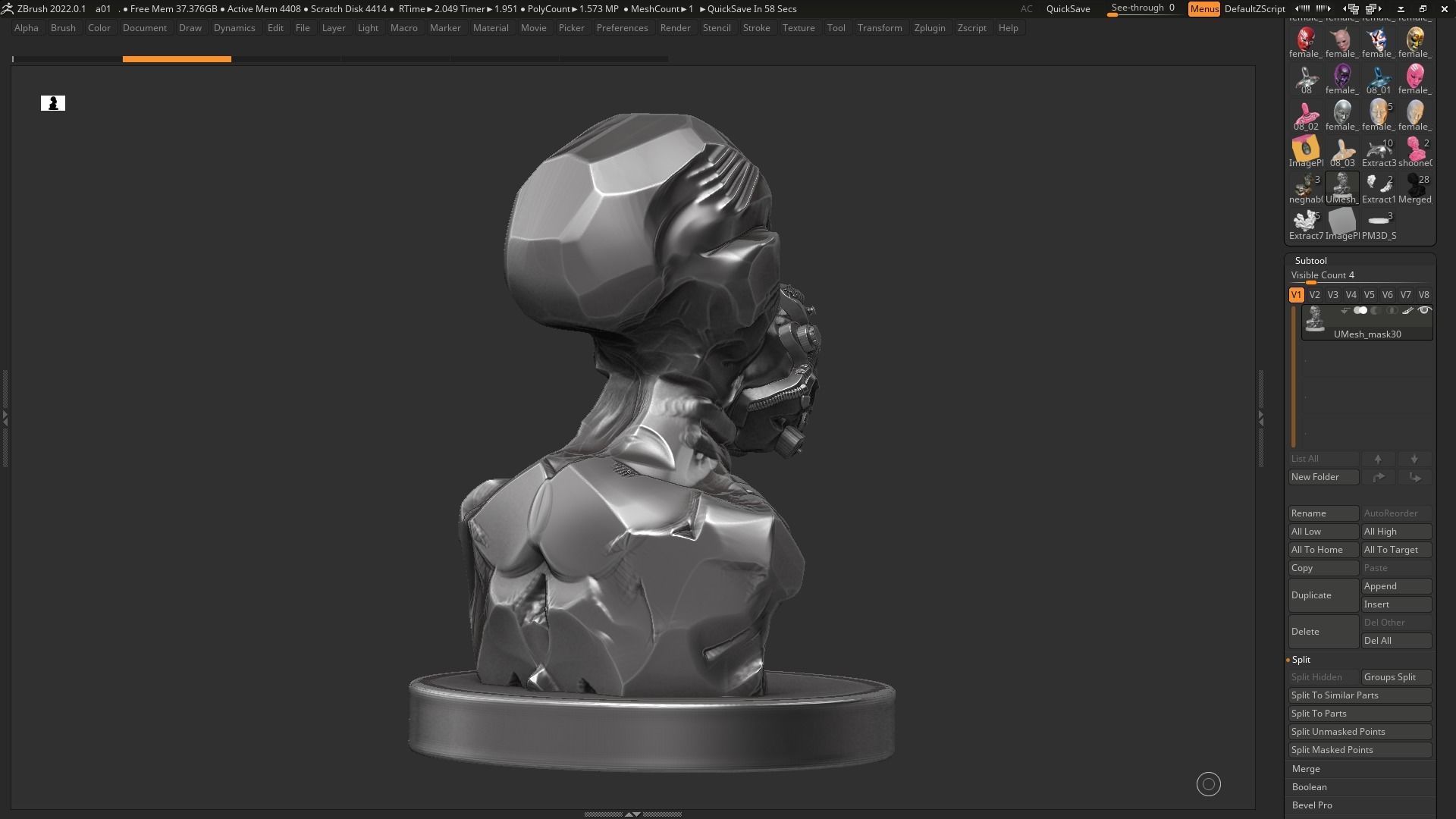Select the PM3D_S disc tool thumbnail
Screen dimensions: 1456x819
tap(1378, 224)
